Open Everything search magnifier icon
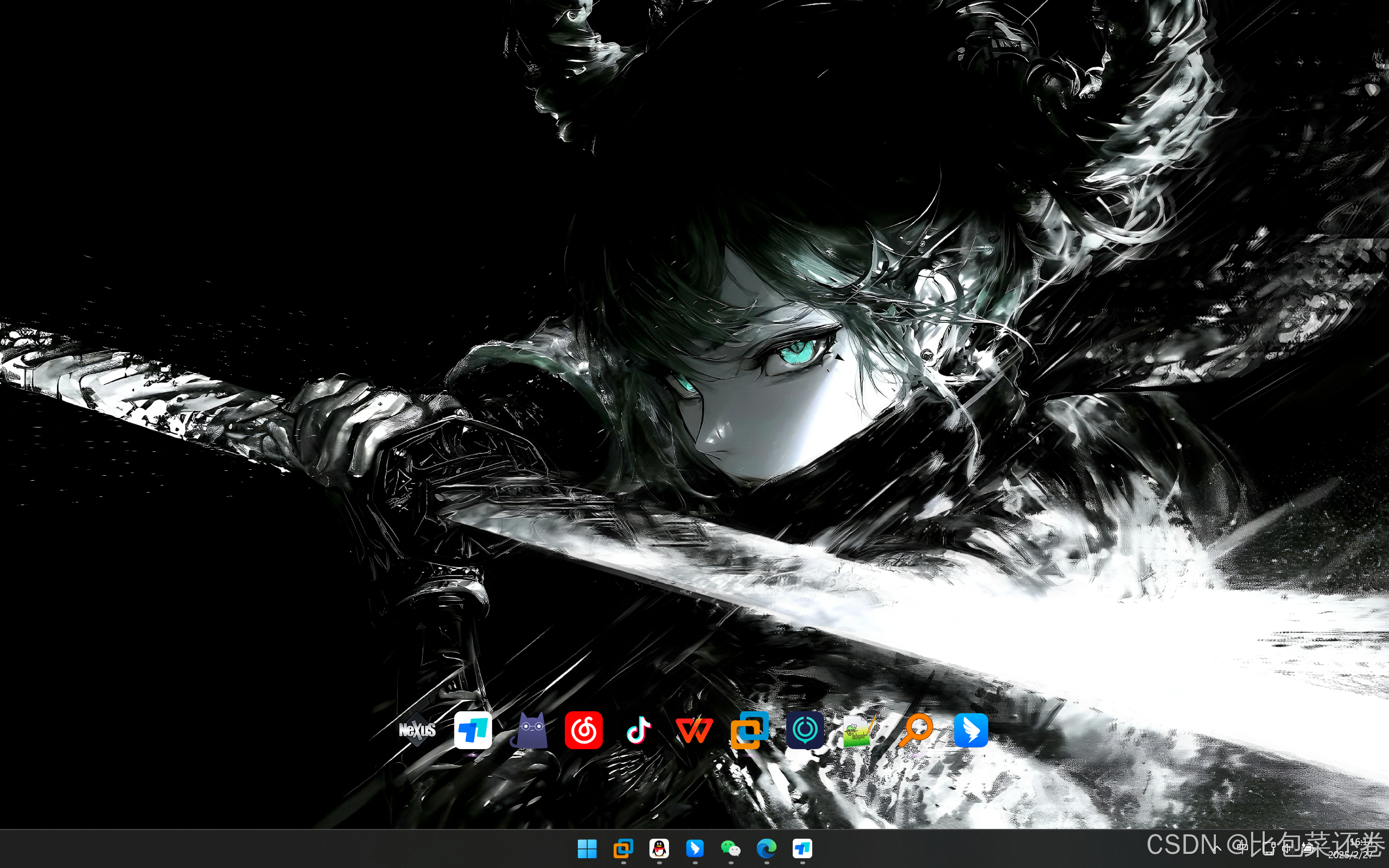 [x=915, y=730]
